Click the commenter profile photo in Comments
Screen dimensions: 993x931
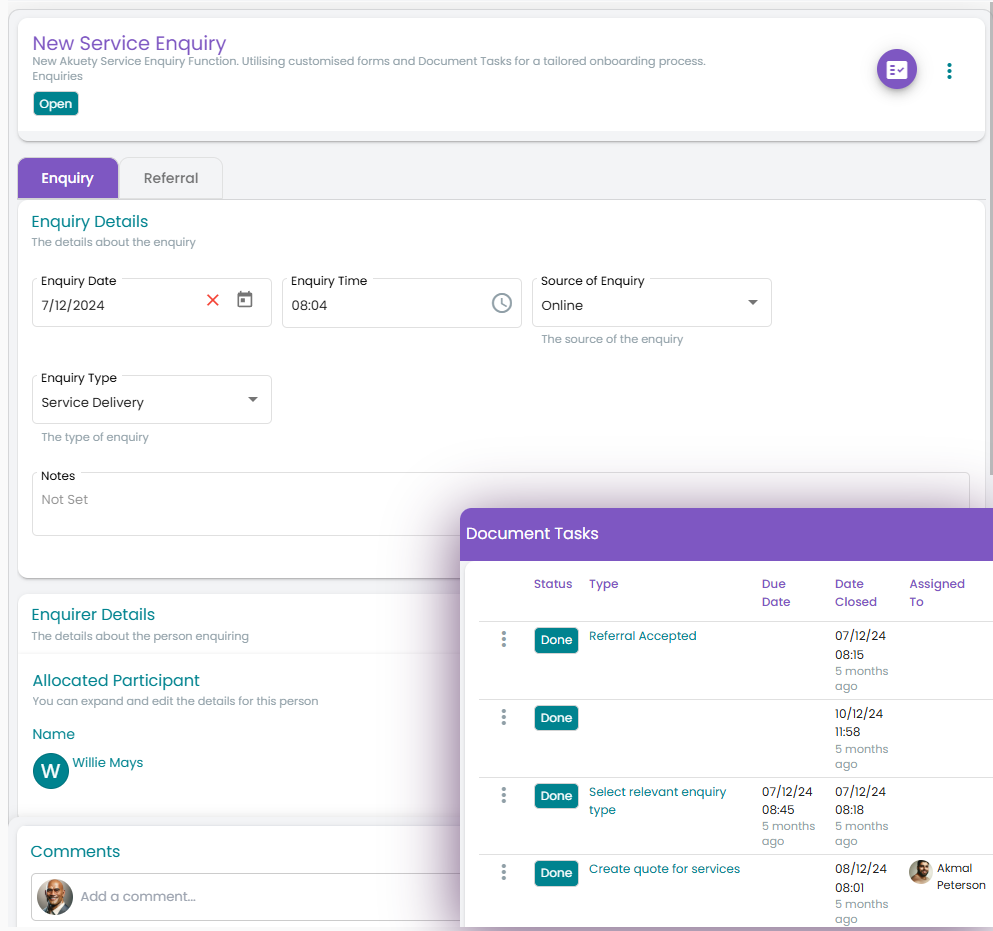pyautogui.click(x=54, y=897)
